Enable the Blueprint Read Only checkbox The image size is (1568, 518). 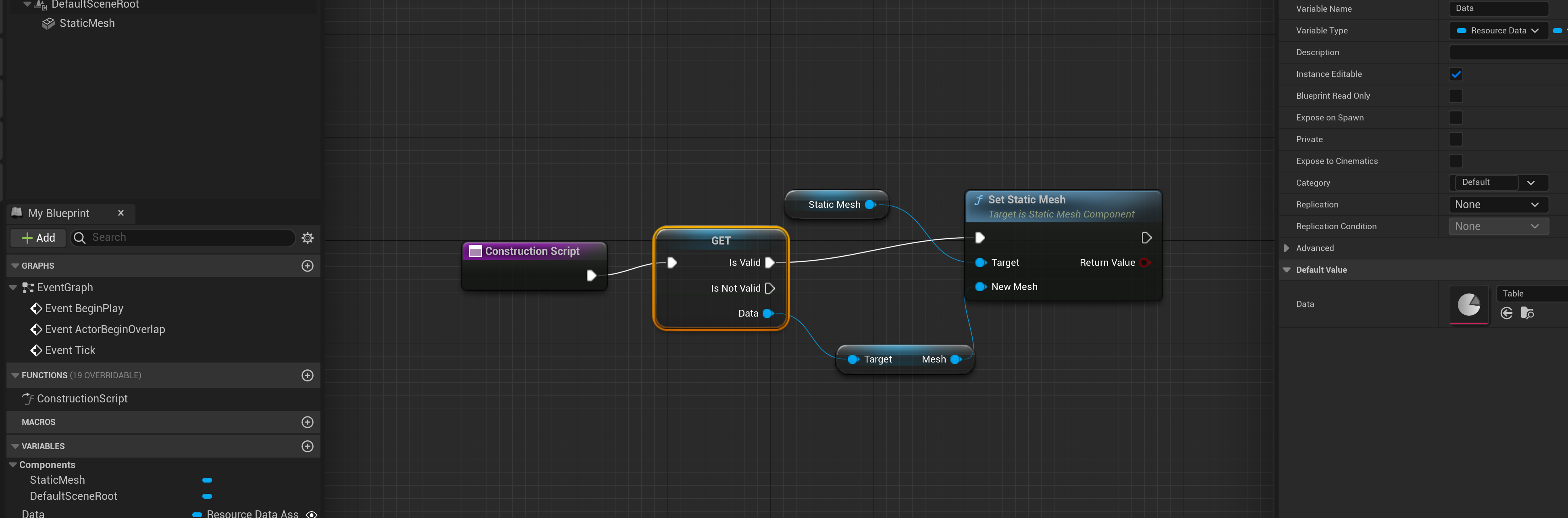point(1456,96)
